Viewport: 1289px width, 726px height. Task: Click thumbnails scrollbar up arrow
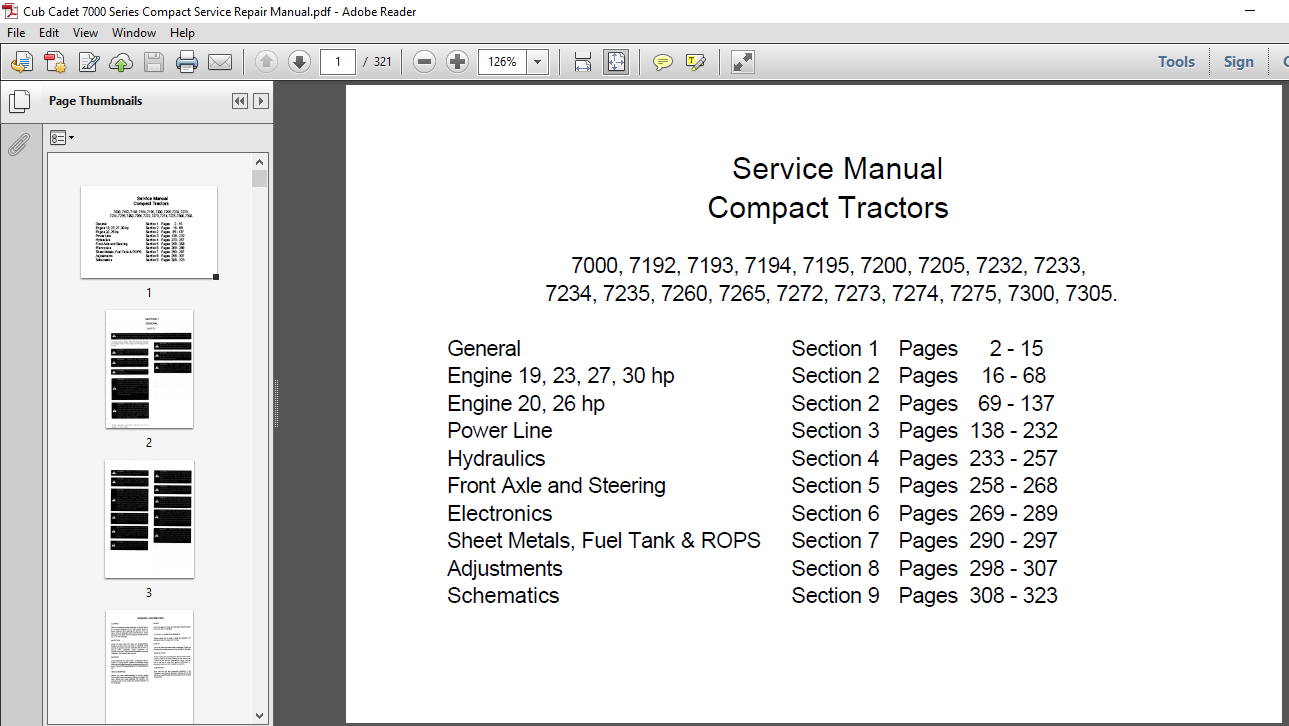(260, 161)
